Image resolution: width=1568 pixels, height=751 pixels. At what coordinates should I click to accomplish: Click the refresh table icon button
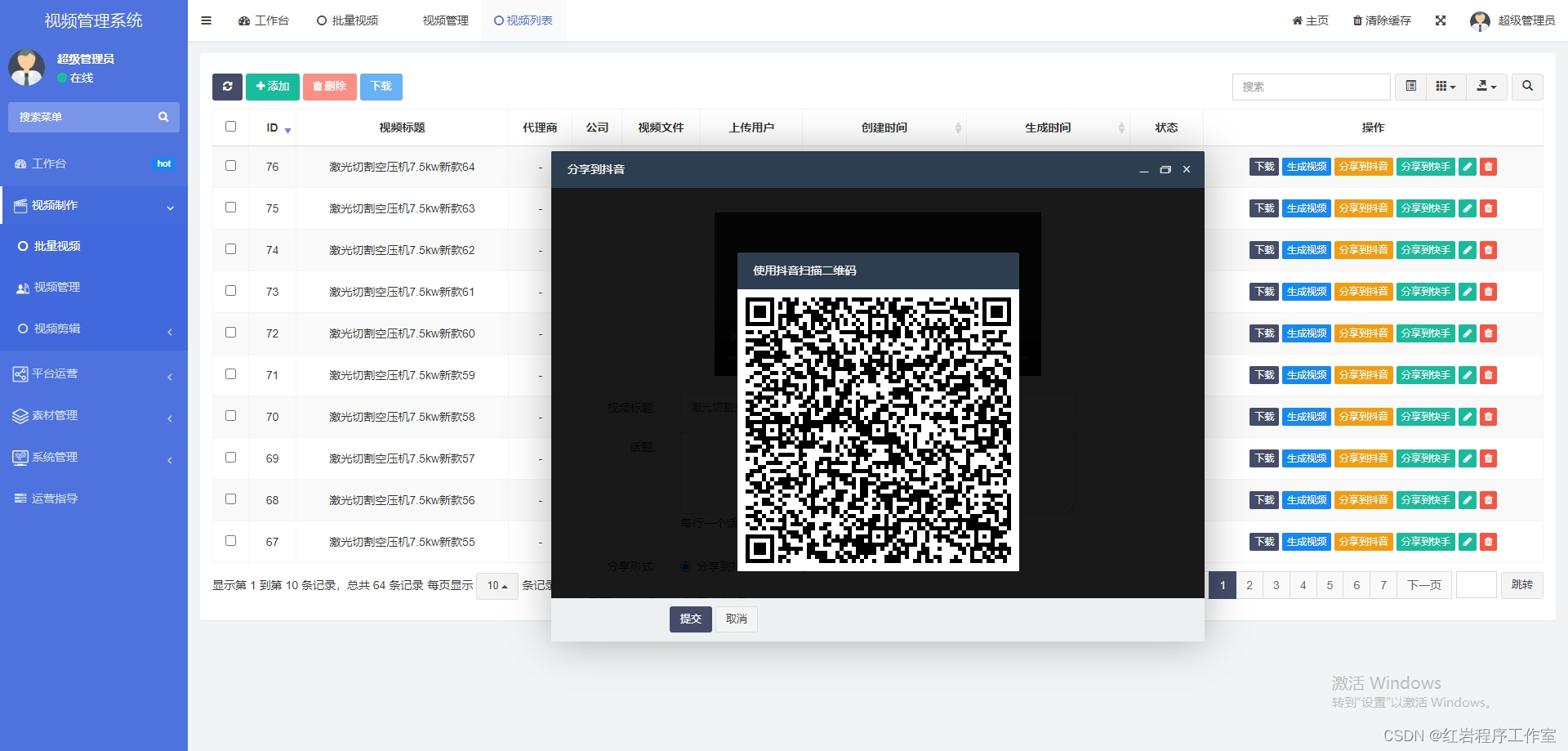(x=227, y=87)
